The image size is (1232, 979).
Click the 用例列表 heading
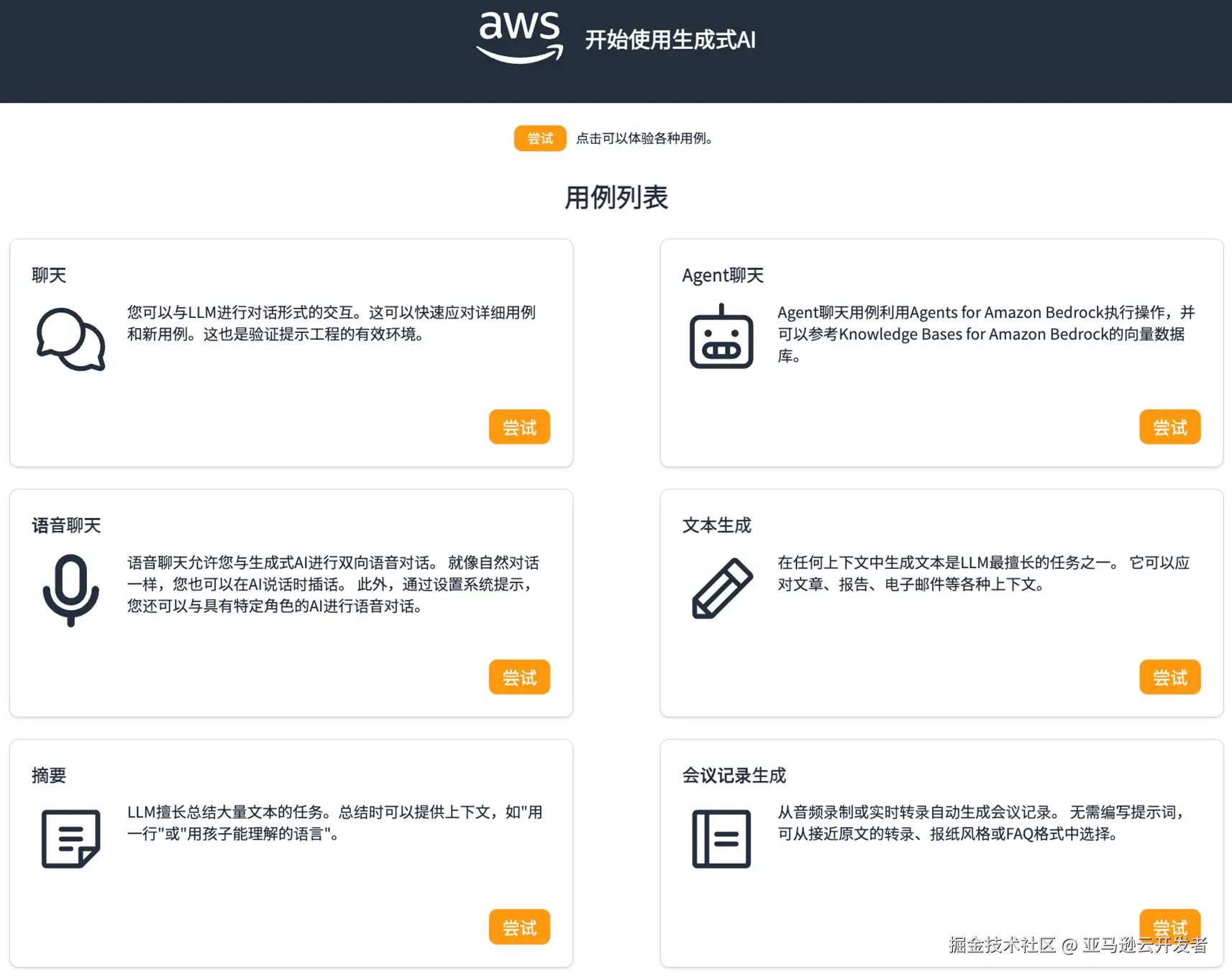point(616,197)
